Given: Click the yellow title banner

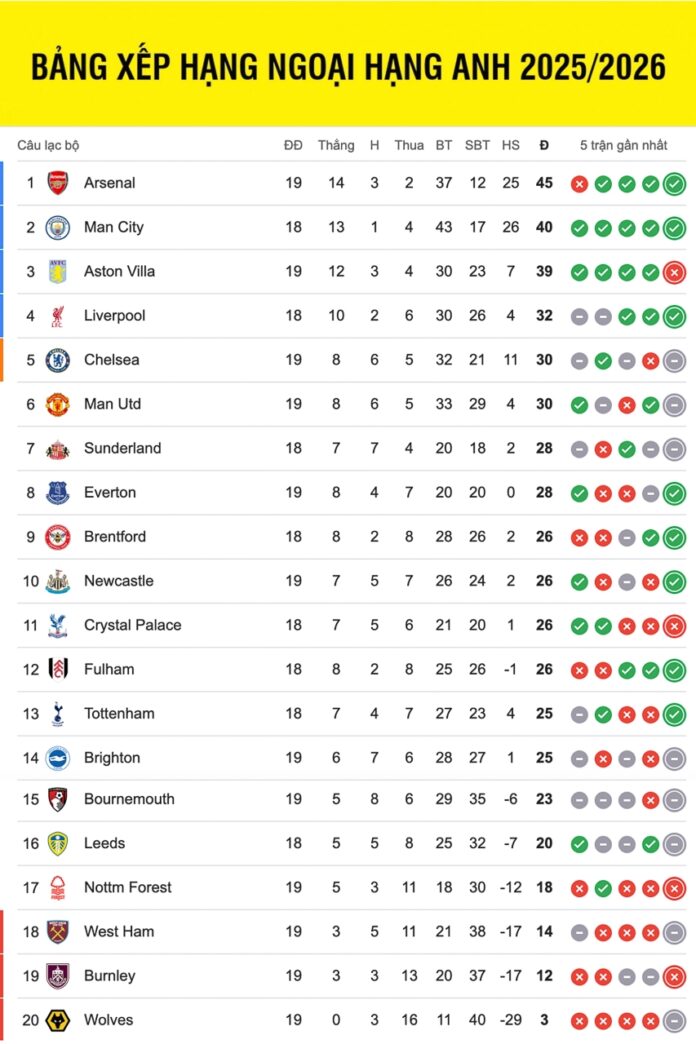Looking at the screenshot, I should 348,66.
